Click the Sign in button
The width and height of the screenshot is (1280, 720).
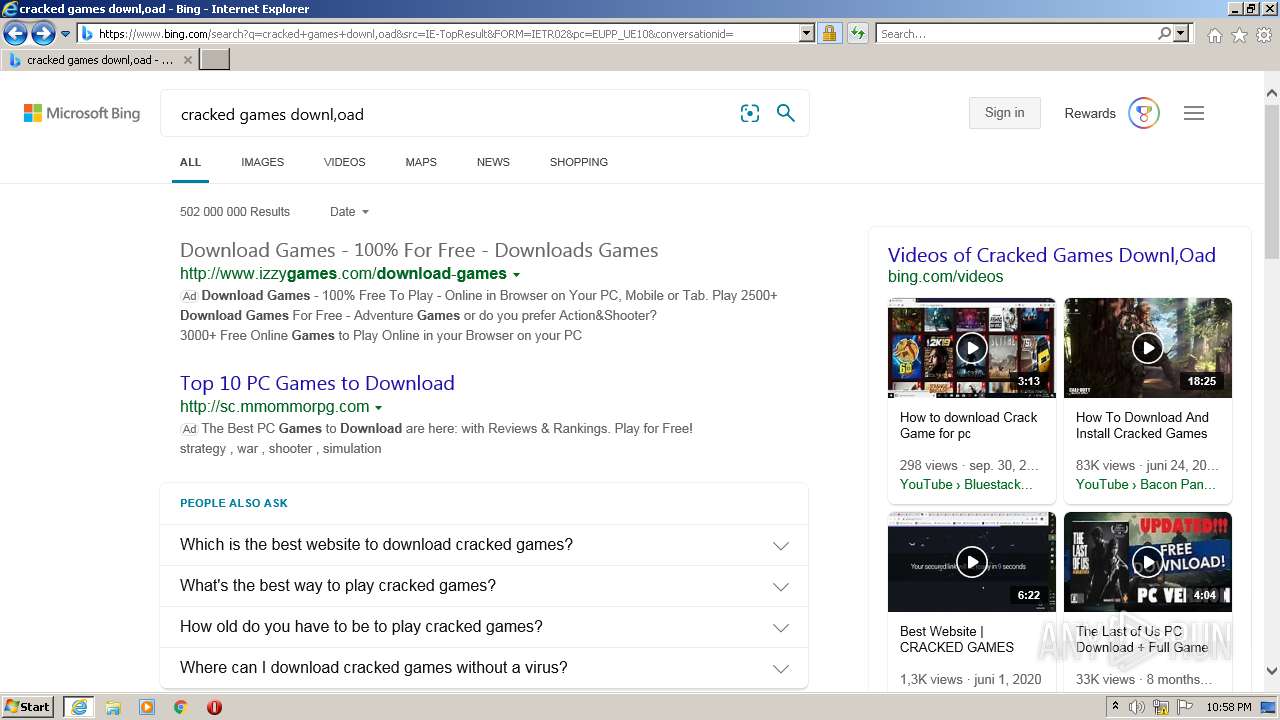pos(1004,113)
